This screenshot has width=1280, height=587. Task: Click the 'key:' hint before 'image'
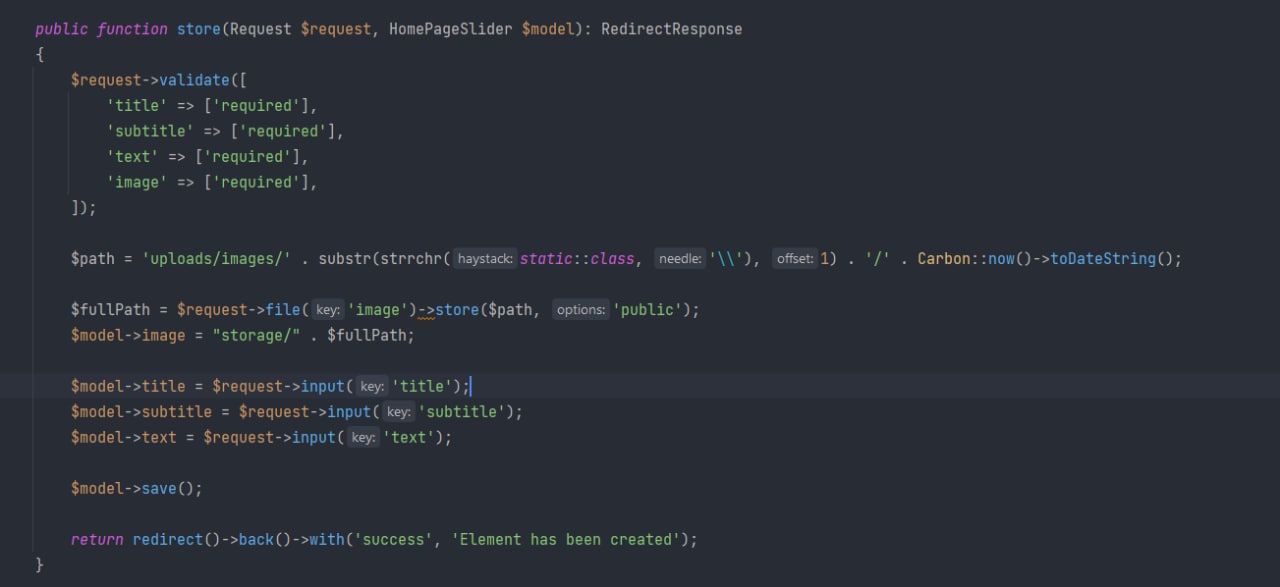328,310
